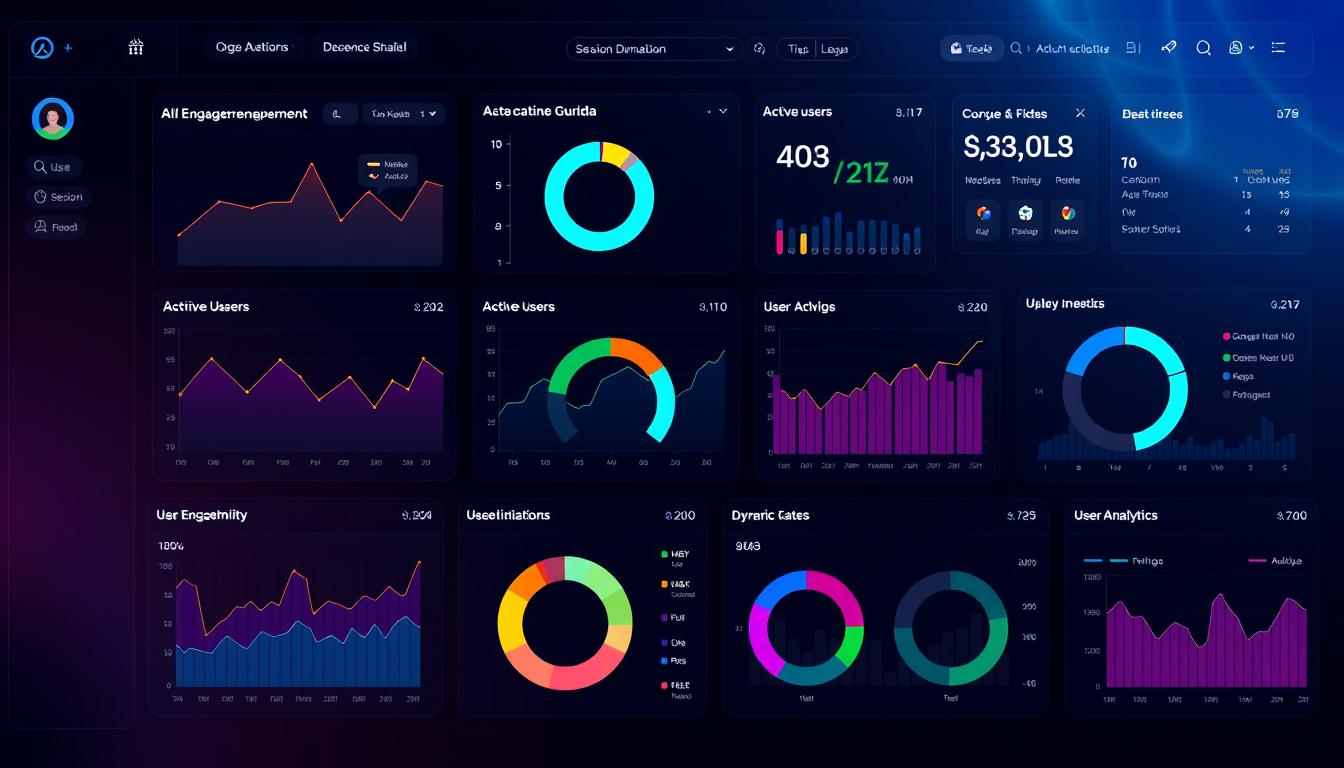
Task: Open the 'Tun Kosts' dropdown in All Engagement
Action: (x=403, y=114)
